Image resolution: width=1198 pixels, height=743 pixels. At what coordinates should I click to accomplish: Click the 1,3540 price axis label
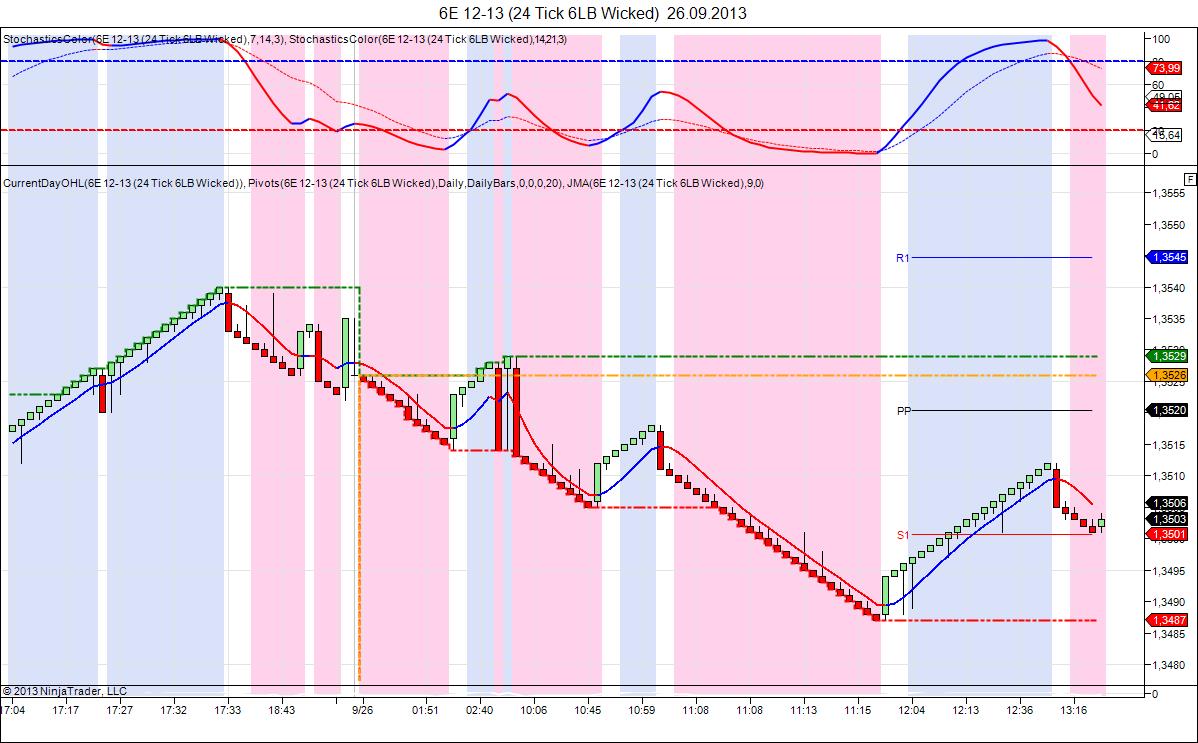pyautogui.click(x=1169, y=287)
